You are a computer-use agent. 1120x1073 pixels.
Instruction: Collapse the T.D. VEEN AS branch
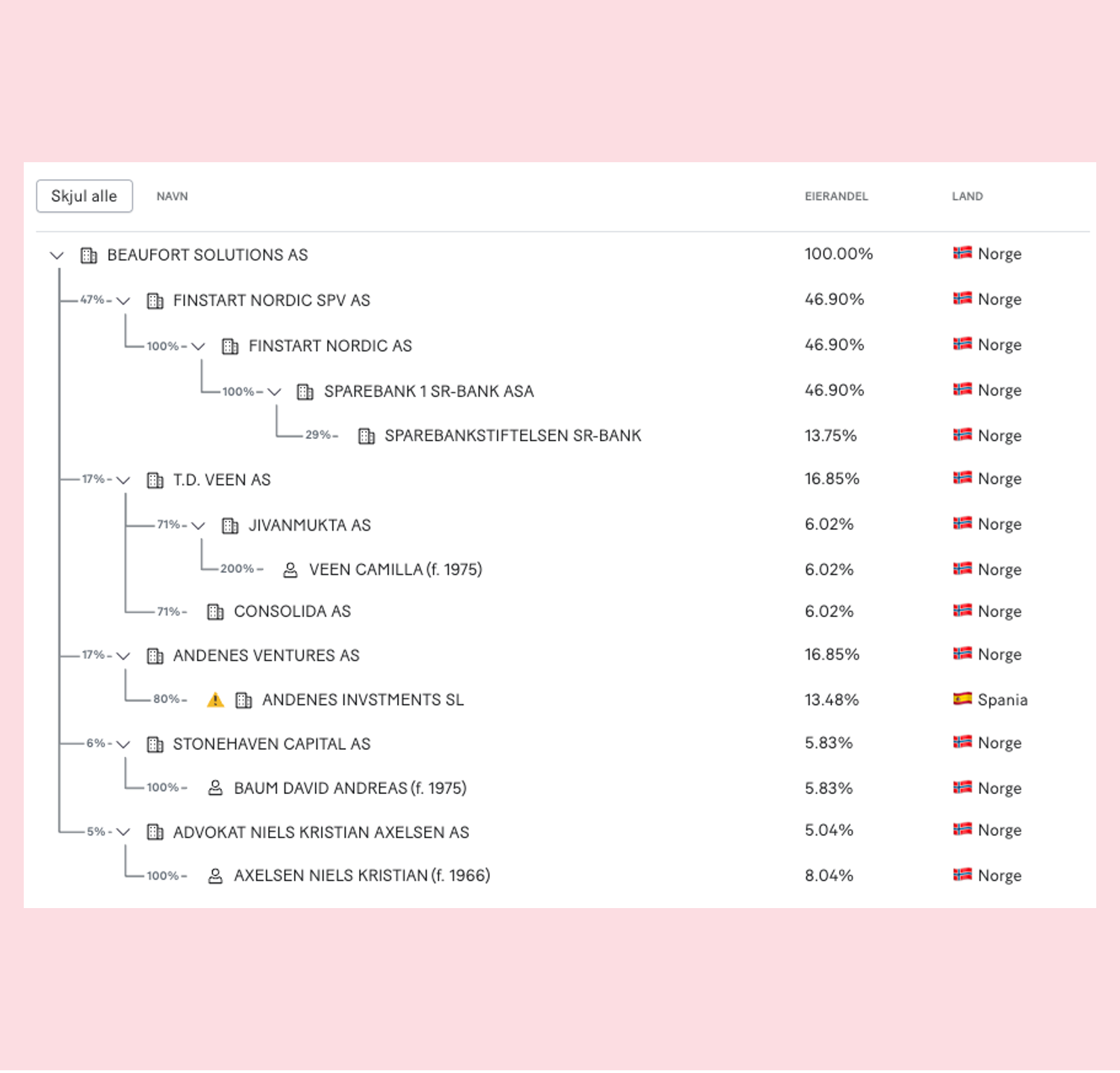click(123, 481)
